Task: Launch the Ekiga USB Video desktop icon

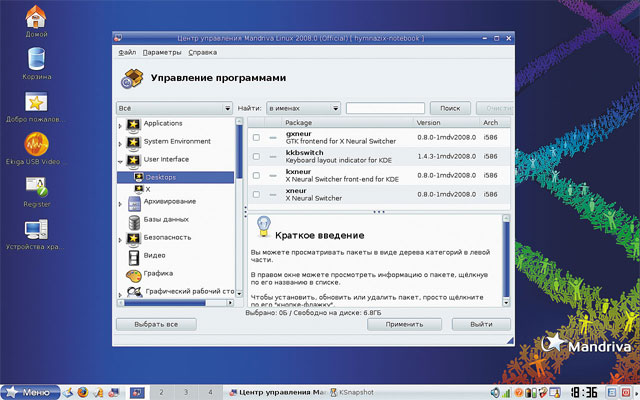Action: click(36, 144)
